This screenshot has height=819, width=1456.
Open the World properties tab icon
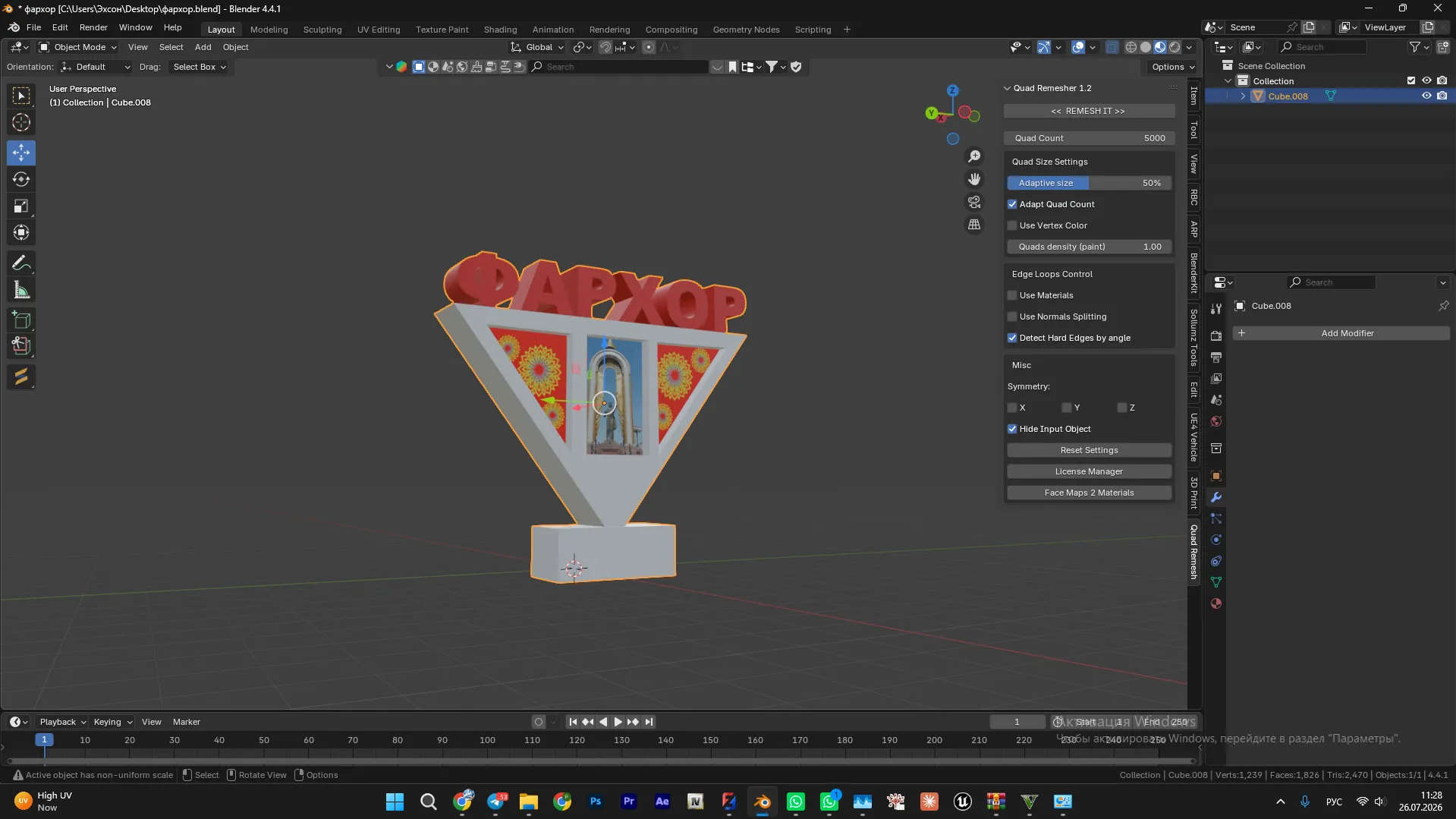1216,421
